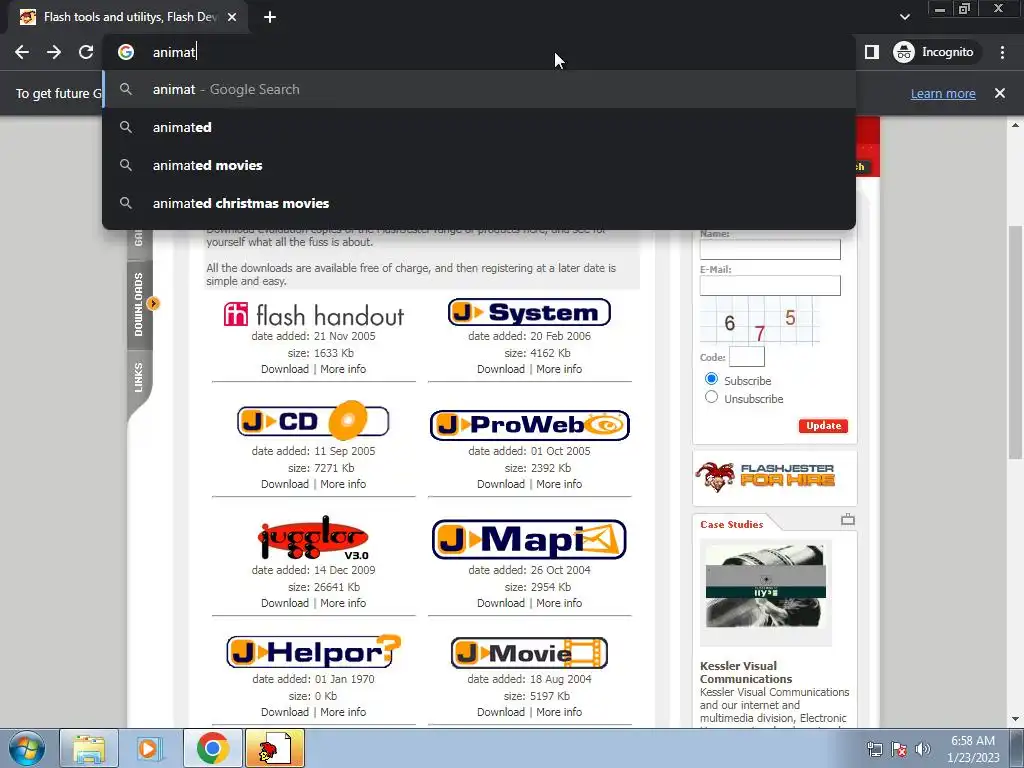Choose 'animated movies' suggestion
The width and height of the screenshot is (1024, 768).
click(x=479, y=165)
